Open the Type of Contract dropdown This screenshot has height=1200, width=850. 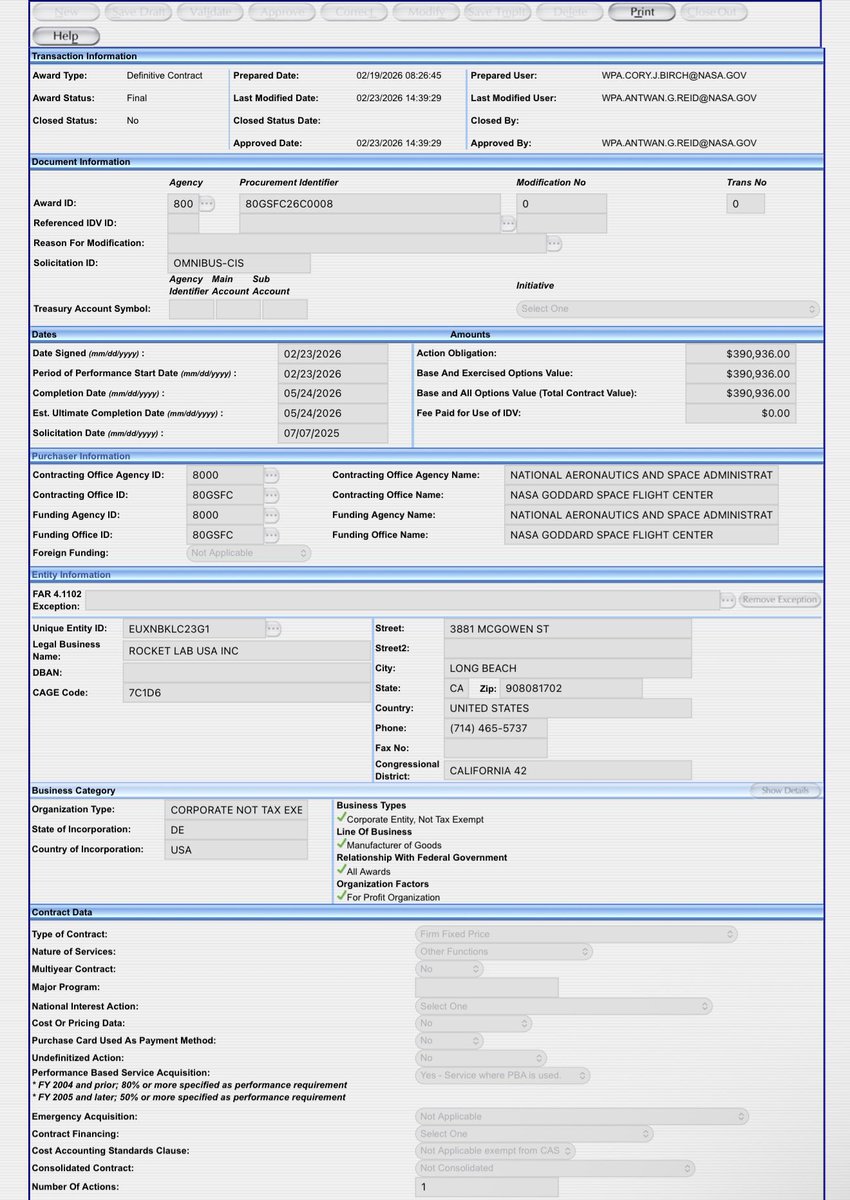[x=577, y=934]
